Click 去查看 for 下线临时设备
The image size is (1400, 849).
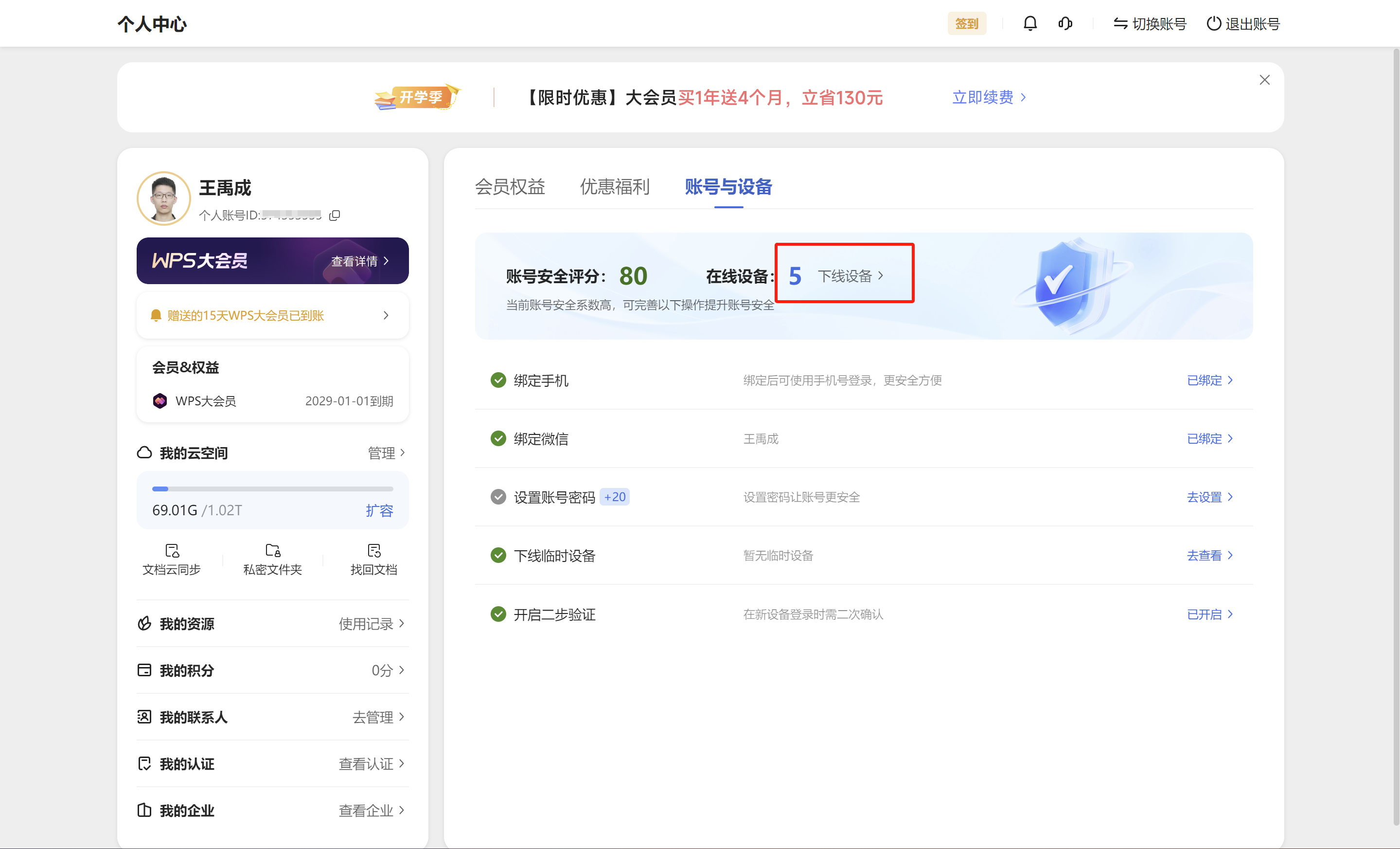coord(1210,555)
